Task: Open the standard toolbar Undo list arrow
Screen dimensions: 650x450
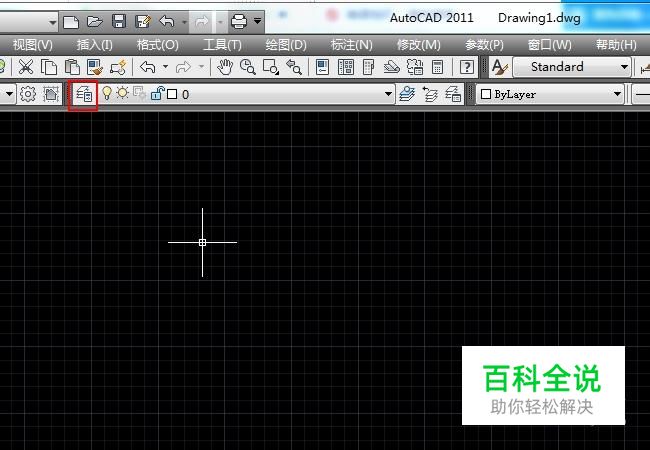Action: point(165,67)
